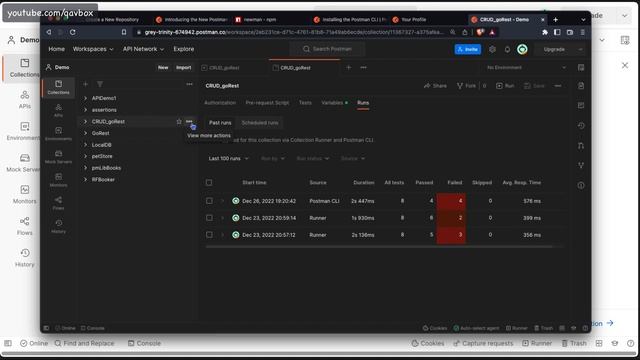Open the collection info icon in right sidebar
This screenshot has width=640, height=360.
(x=581, y=185)
